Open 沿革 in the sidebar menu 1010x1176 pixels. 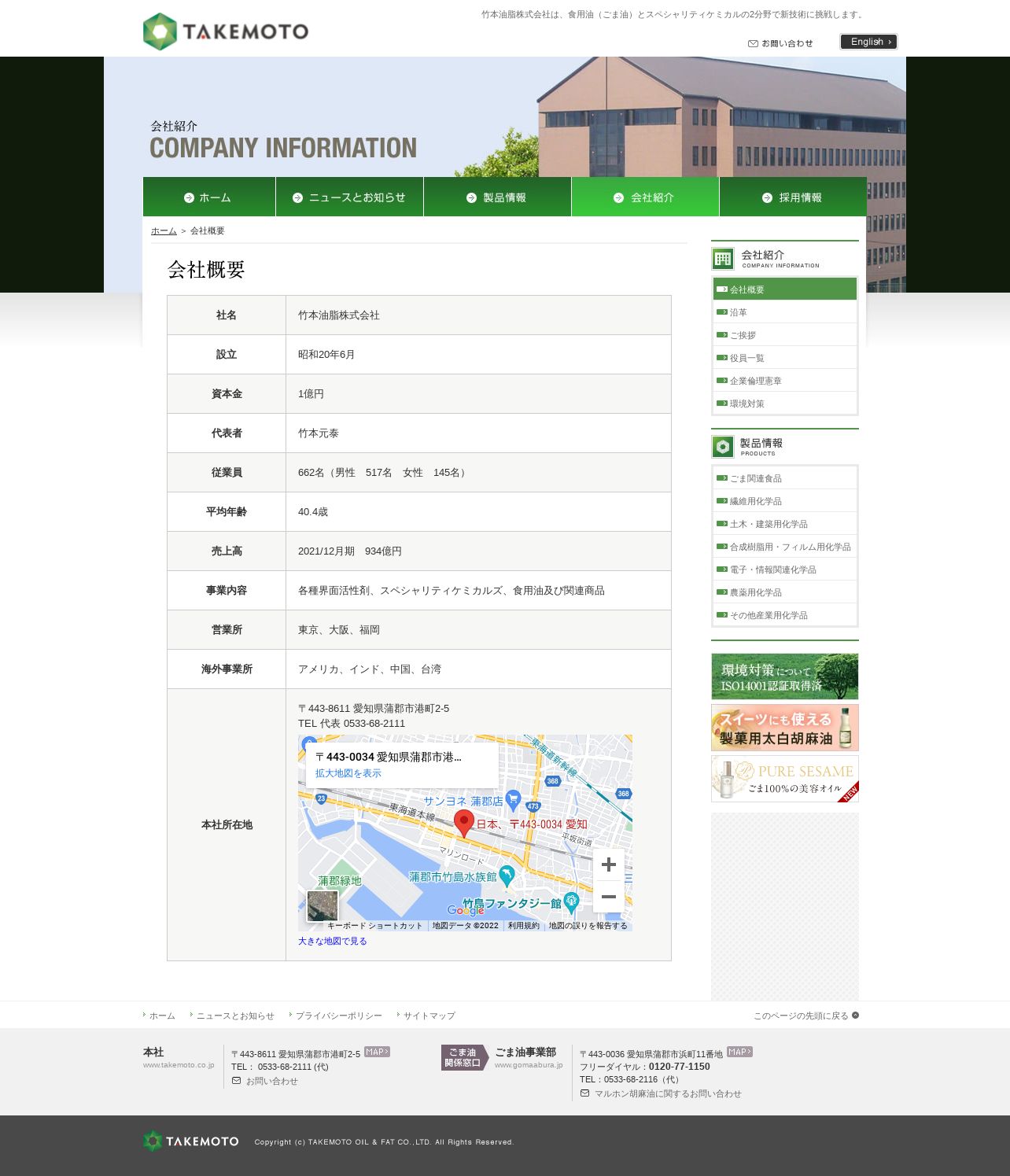[x=785, y=312]
